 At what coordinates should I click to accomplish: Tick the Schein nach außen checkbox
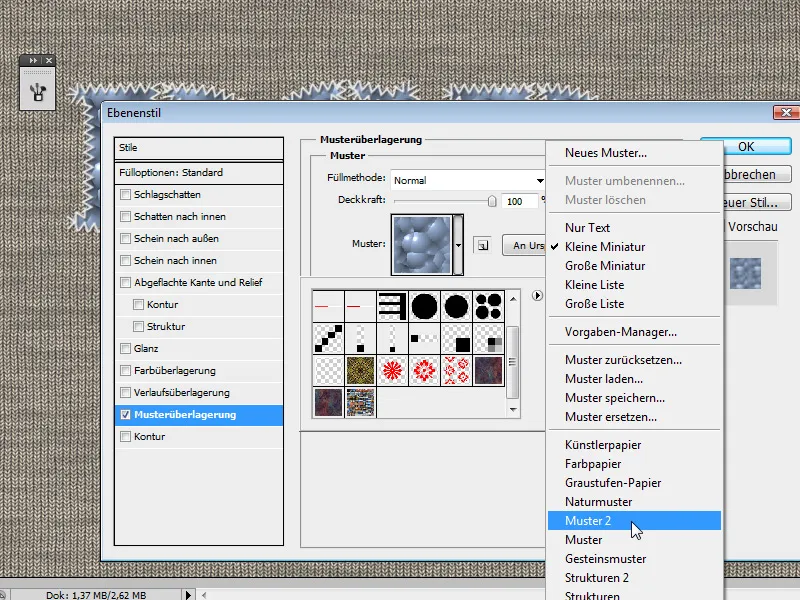[x=125, y=238]
